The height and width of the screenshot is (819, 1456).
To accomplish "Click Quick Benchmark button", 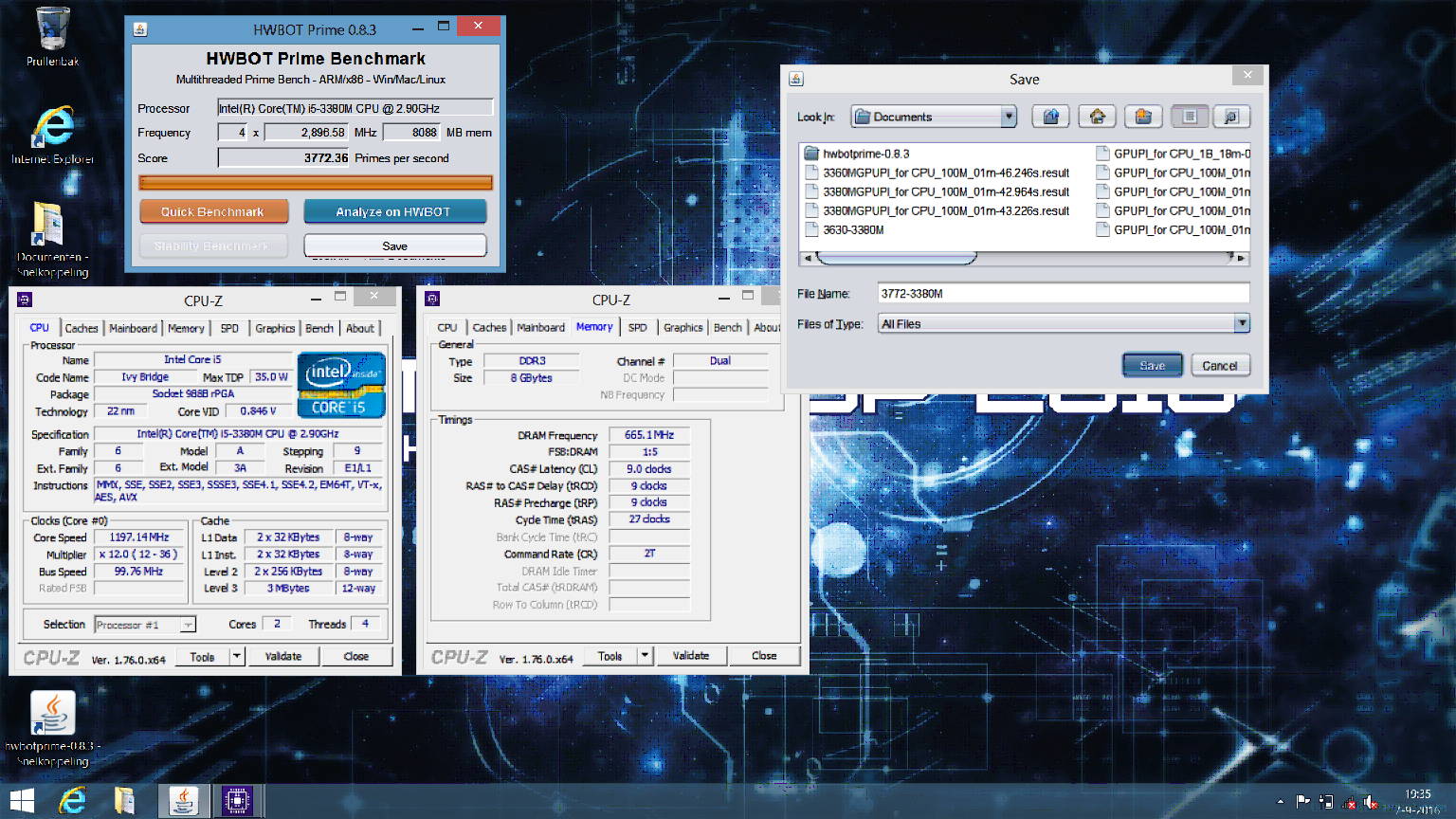I will click(x=213, y=211).
